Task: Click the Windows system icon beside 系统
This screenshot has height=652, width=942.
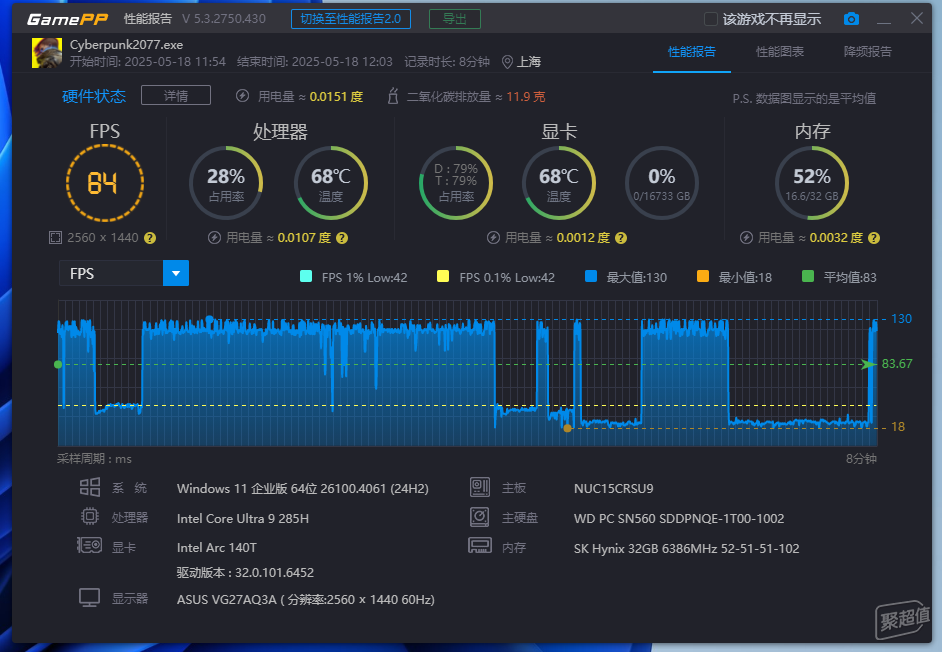Action: point(90,487)
